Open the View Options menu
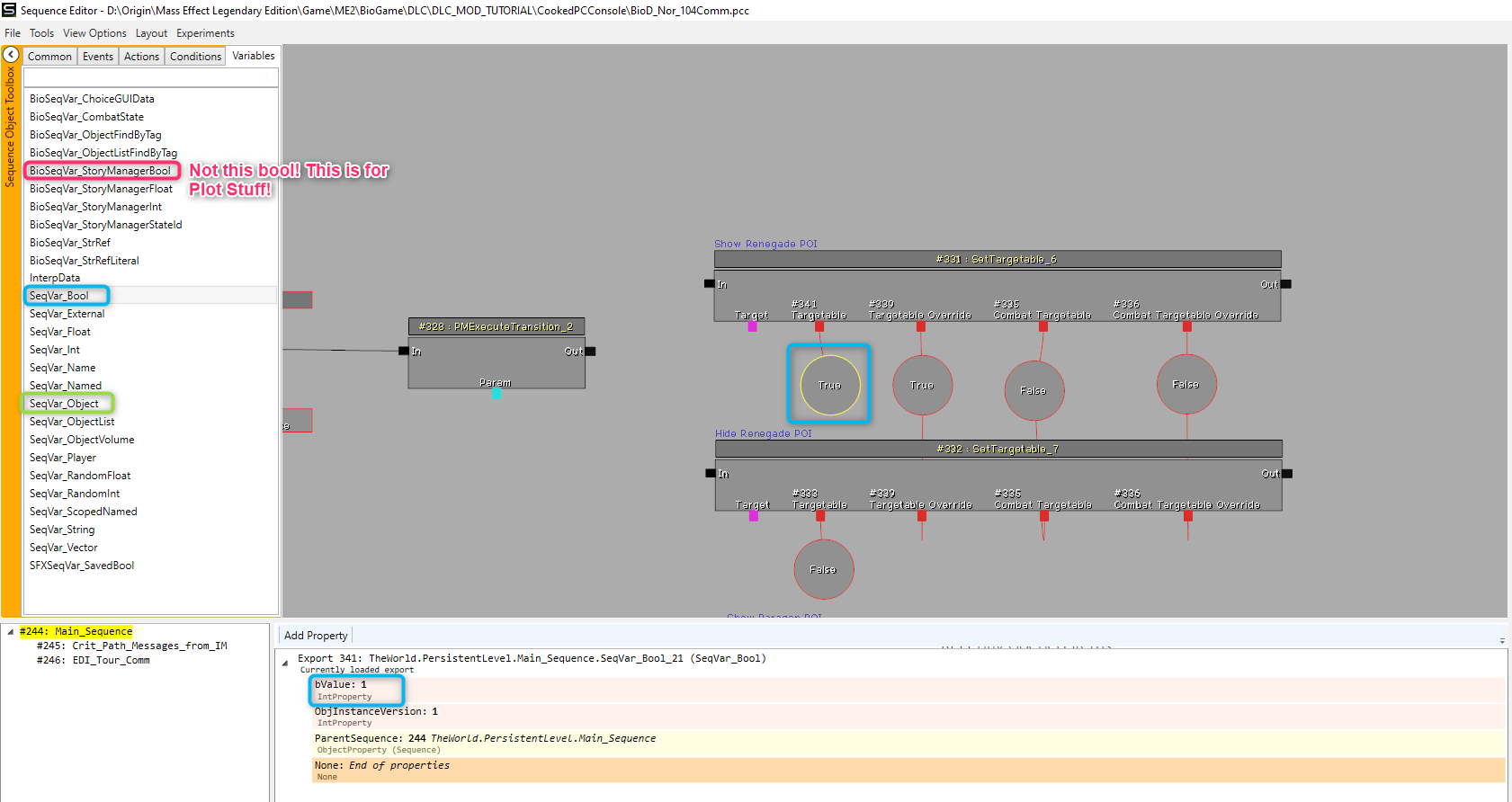 [94, 33]
